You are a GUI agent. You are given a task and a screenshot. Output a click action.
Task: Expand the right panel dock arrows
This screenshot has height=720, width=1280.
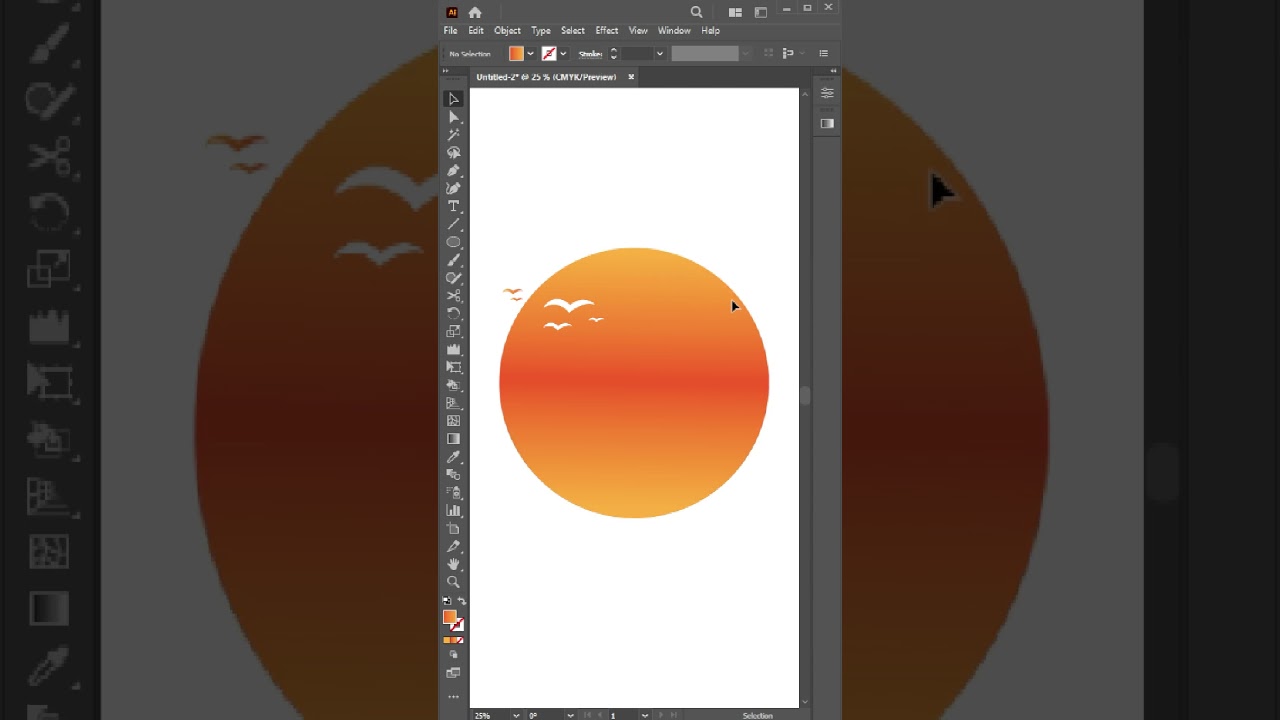[834, 71]
